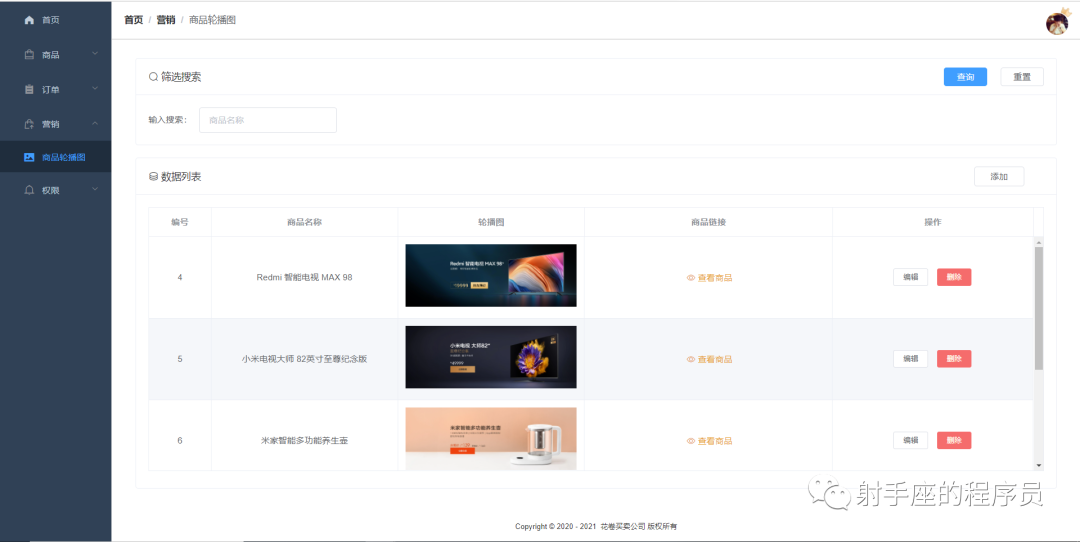The width and height of the screenshot is (1080, 542).
Task: Click the 操作 column header
Action: click(x=933, y=222)
